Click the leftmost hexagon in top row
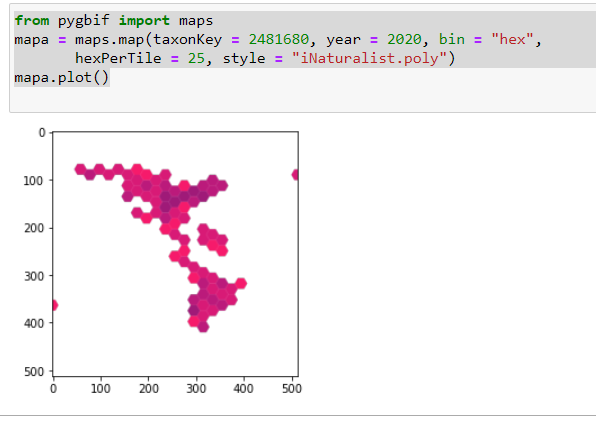 [80, 169]
